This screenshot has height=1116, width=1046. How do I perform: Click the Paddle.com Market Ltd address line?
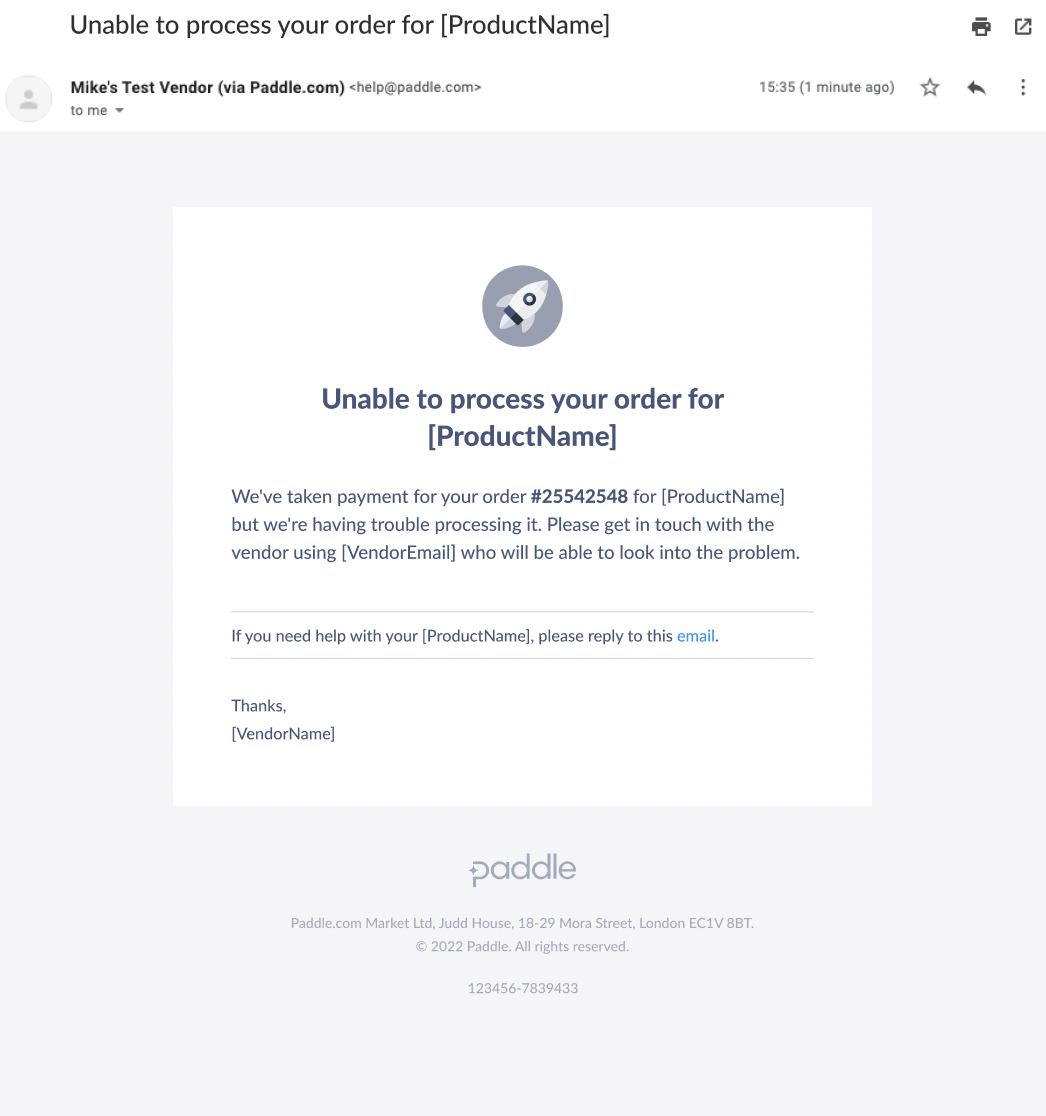coord(522,923)
